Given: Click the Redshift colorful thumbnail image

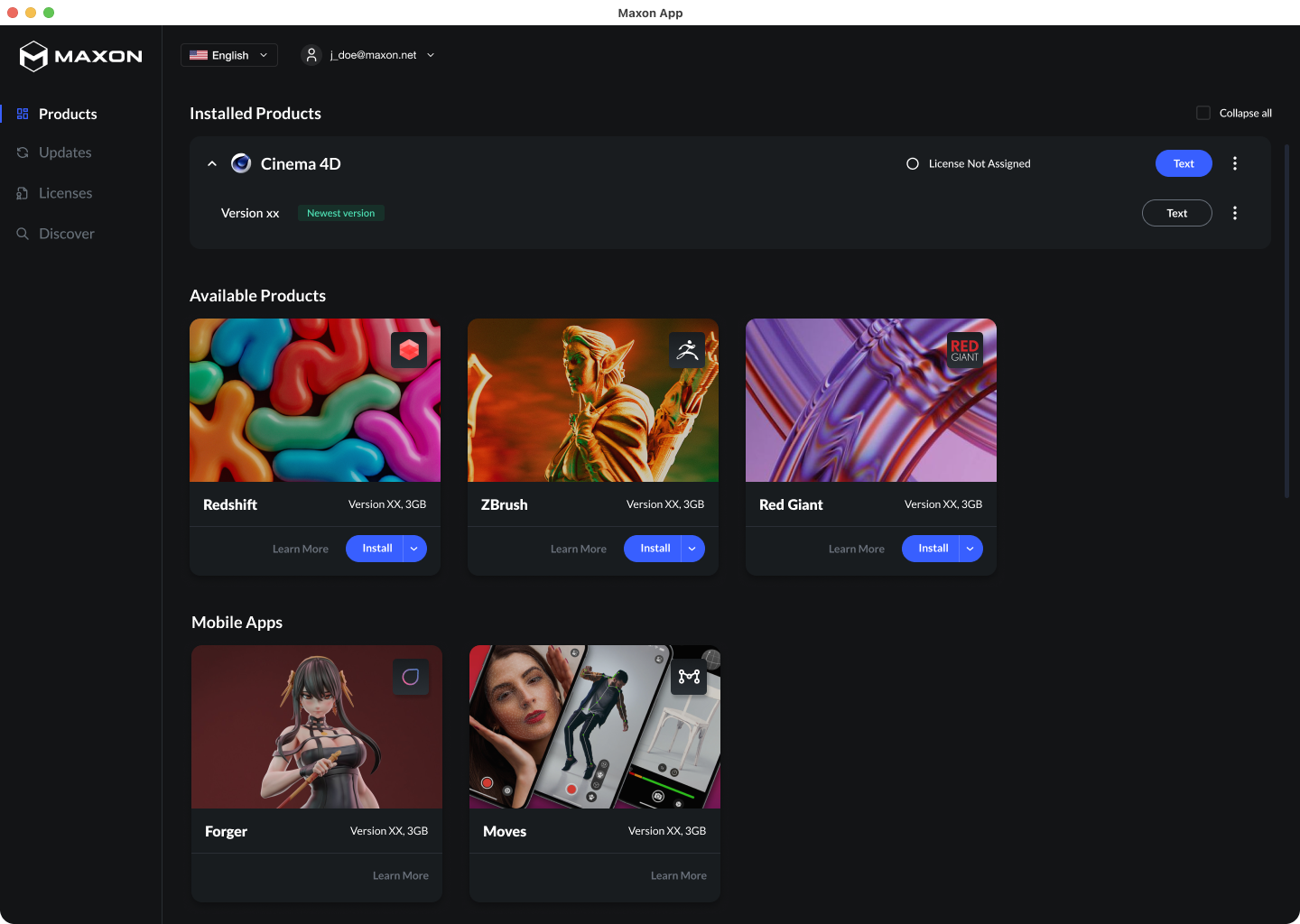Looking at the screenshot, I should [315, 400].
